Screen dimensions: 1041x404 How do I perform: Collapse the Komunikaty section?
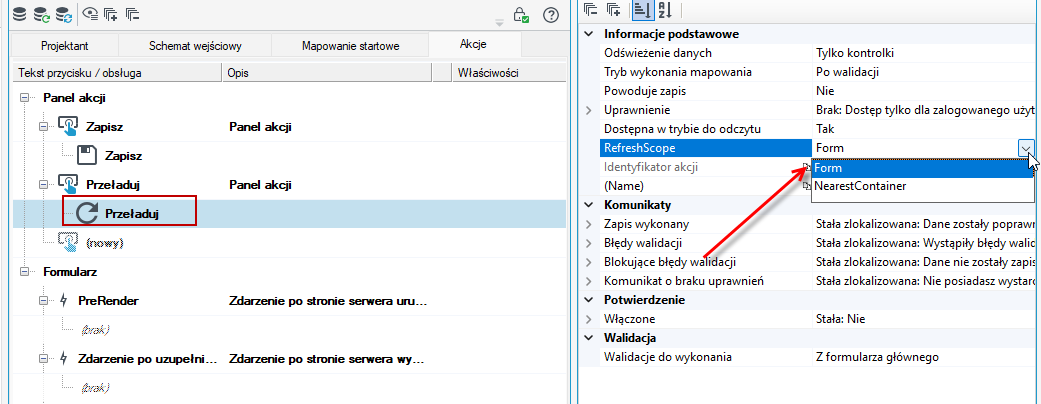[589, 204]
